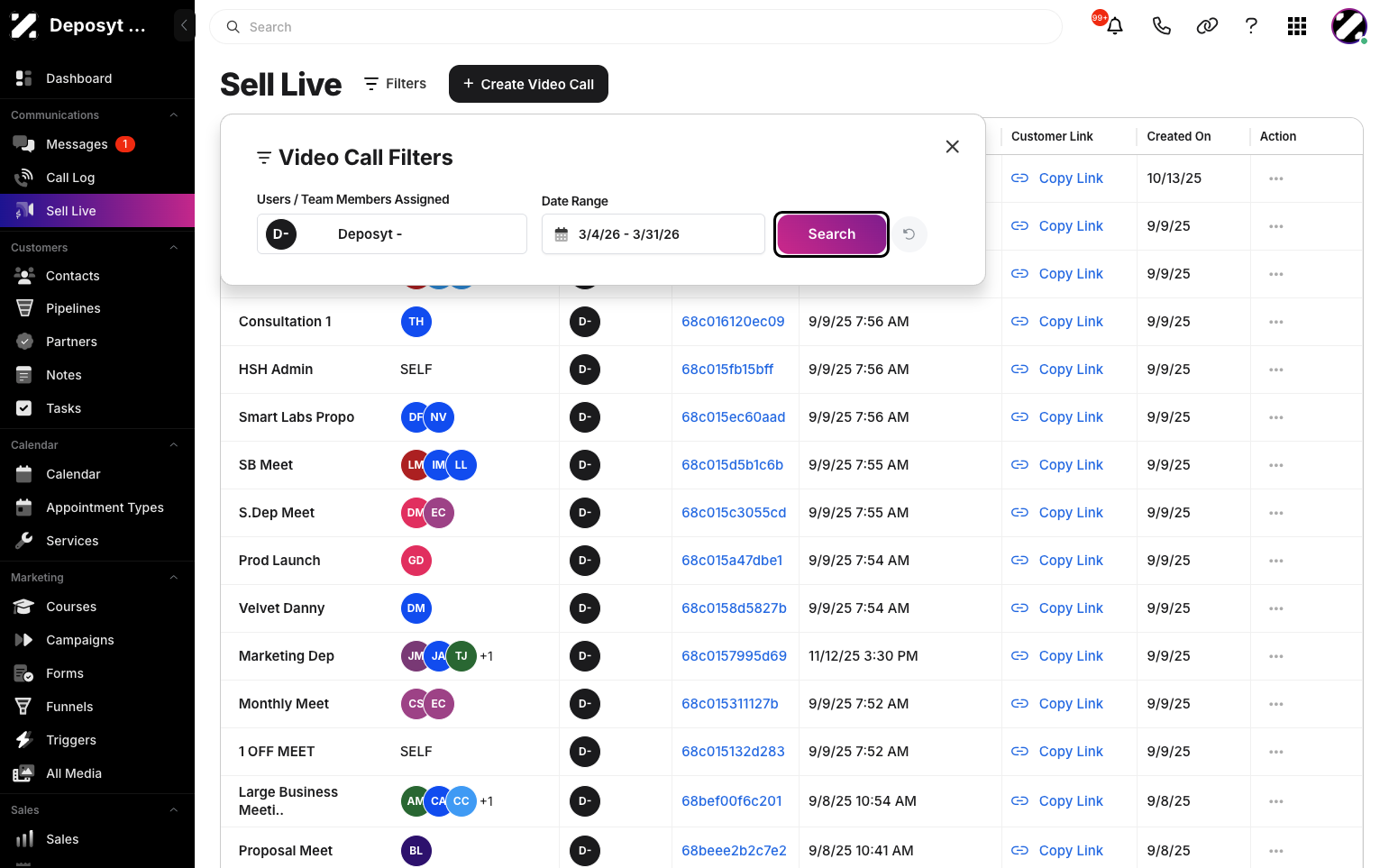This screenshot has height=868, width=1389.
Task: Open the link chain icon in header
Action: point(1207,26)
